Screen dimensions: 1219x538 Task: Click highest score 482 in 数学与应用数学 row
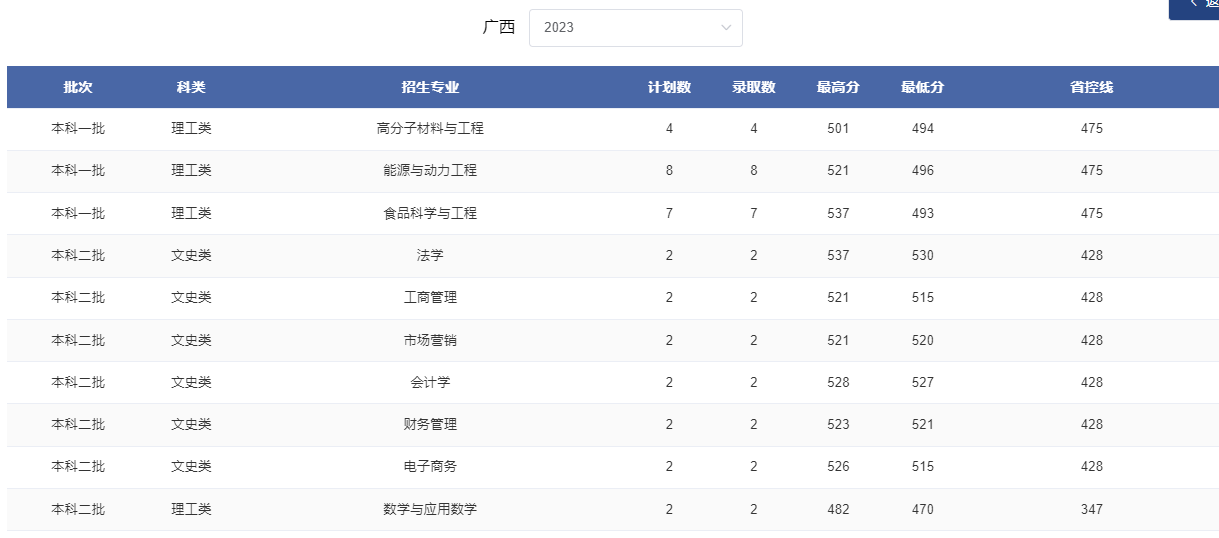click(x=838, y=510)
